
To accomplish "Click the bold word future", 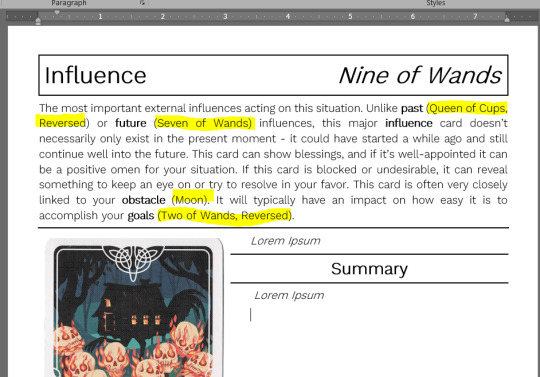I will [131, 123].
